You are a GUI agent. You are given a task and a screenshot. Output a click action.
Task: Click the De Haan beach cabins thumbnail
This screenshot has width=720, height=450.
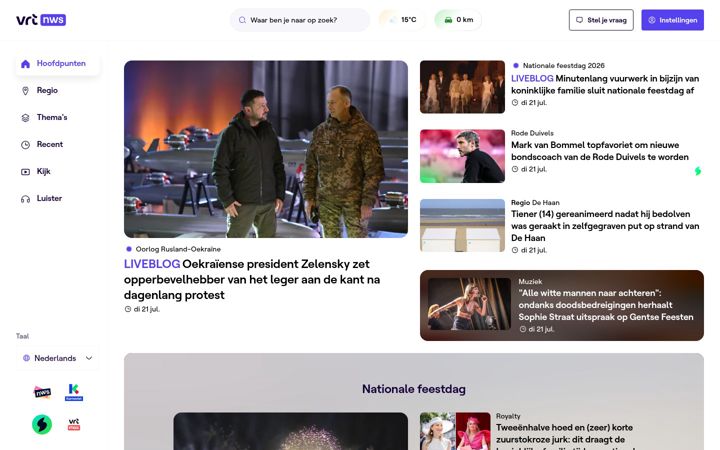click(x=462, y=225)
